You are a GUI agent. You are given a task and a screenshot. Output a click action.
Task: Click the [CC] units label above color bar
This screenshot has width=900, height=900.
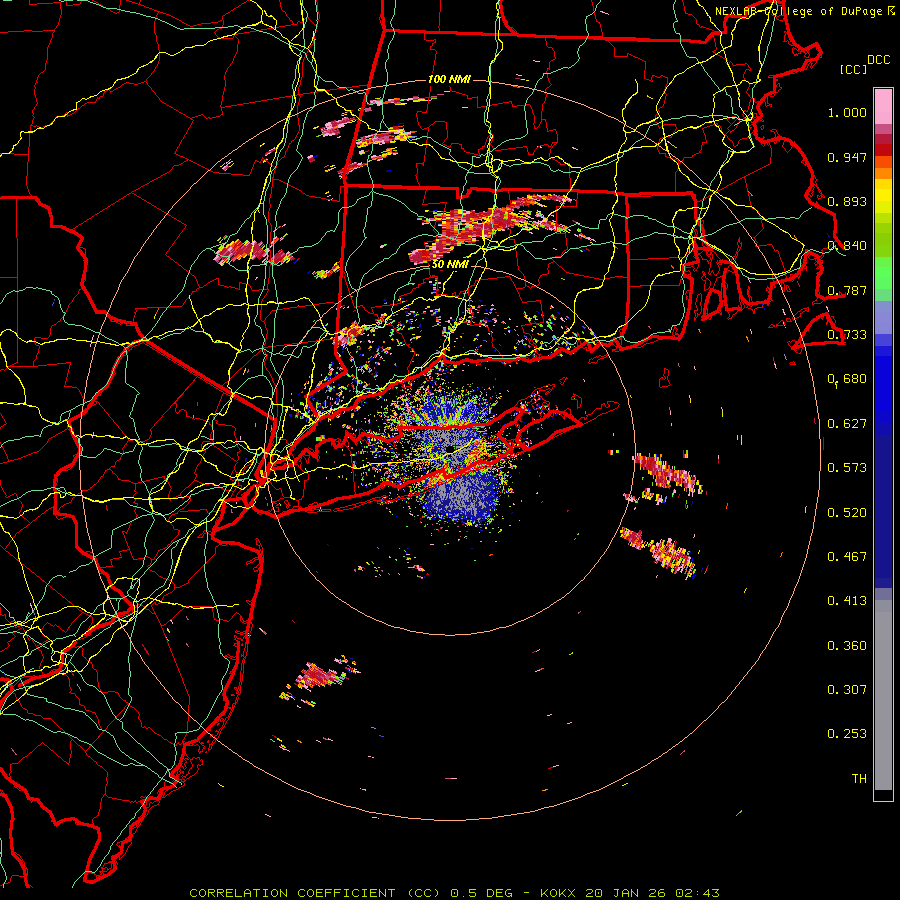854,69
